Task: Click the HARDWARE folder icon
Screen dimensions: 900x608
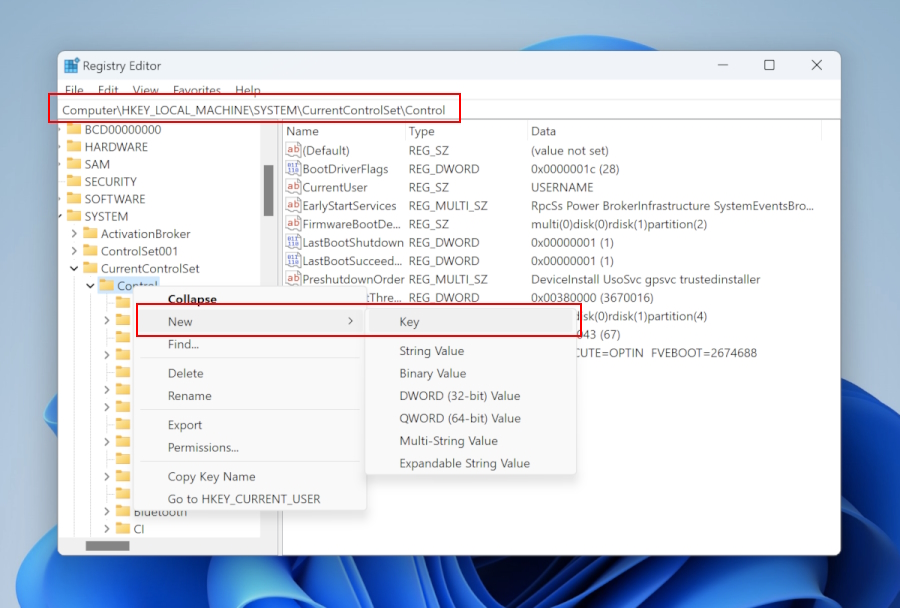Action: (x=74, y=147)
